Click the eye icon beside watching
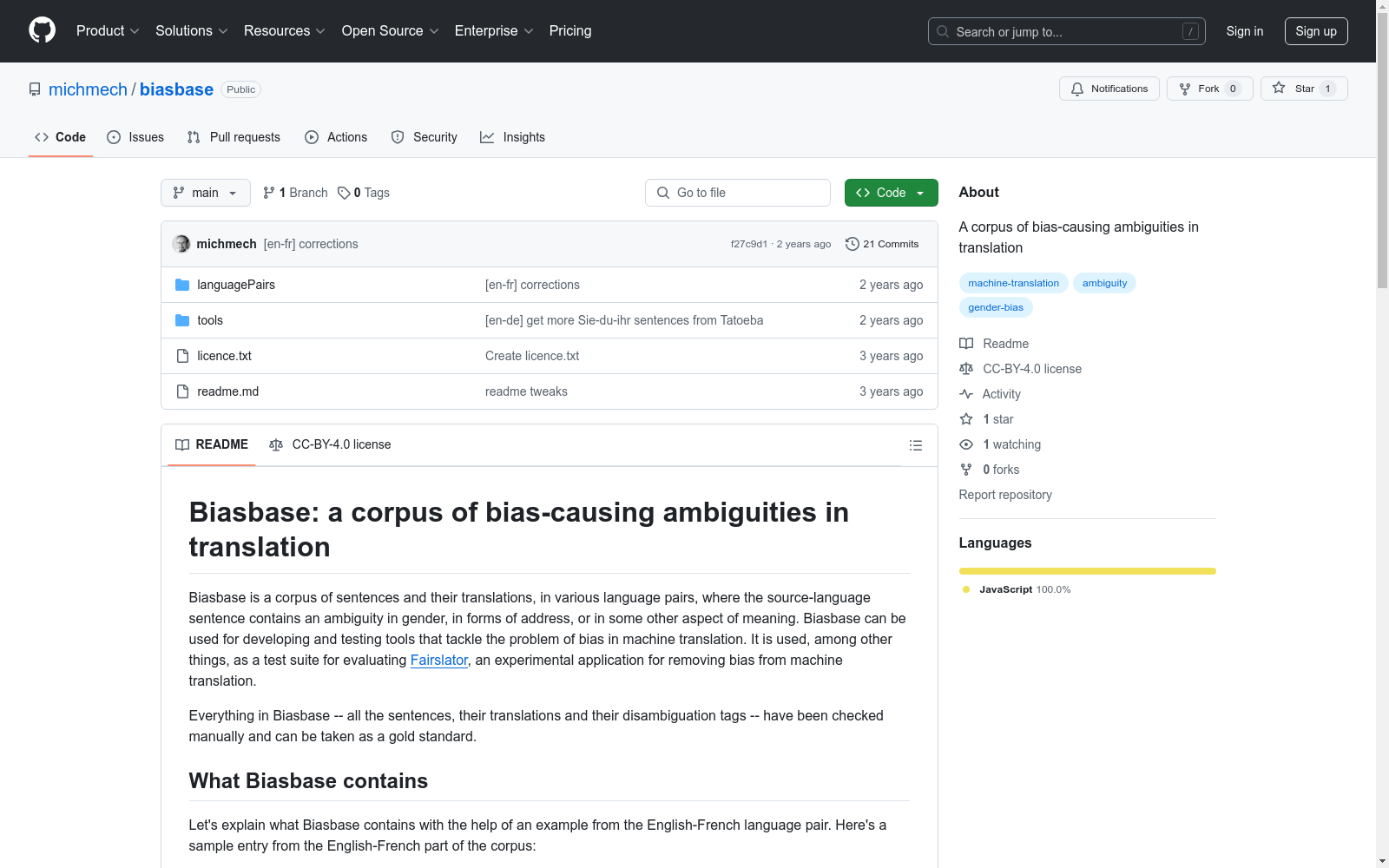The height and width of the screenshot is (868, 1389). pyautogui.click(x=966, y=444)
